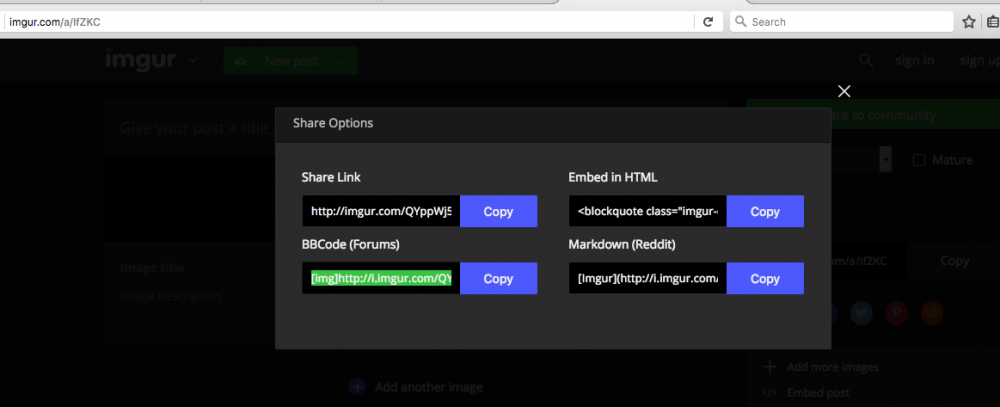
Task: Expand the New post dropdown arrow
Action: pyautogui.click(x=341, y=61)
